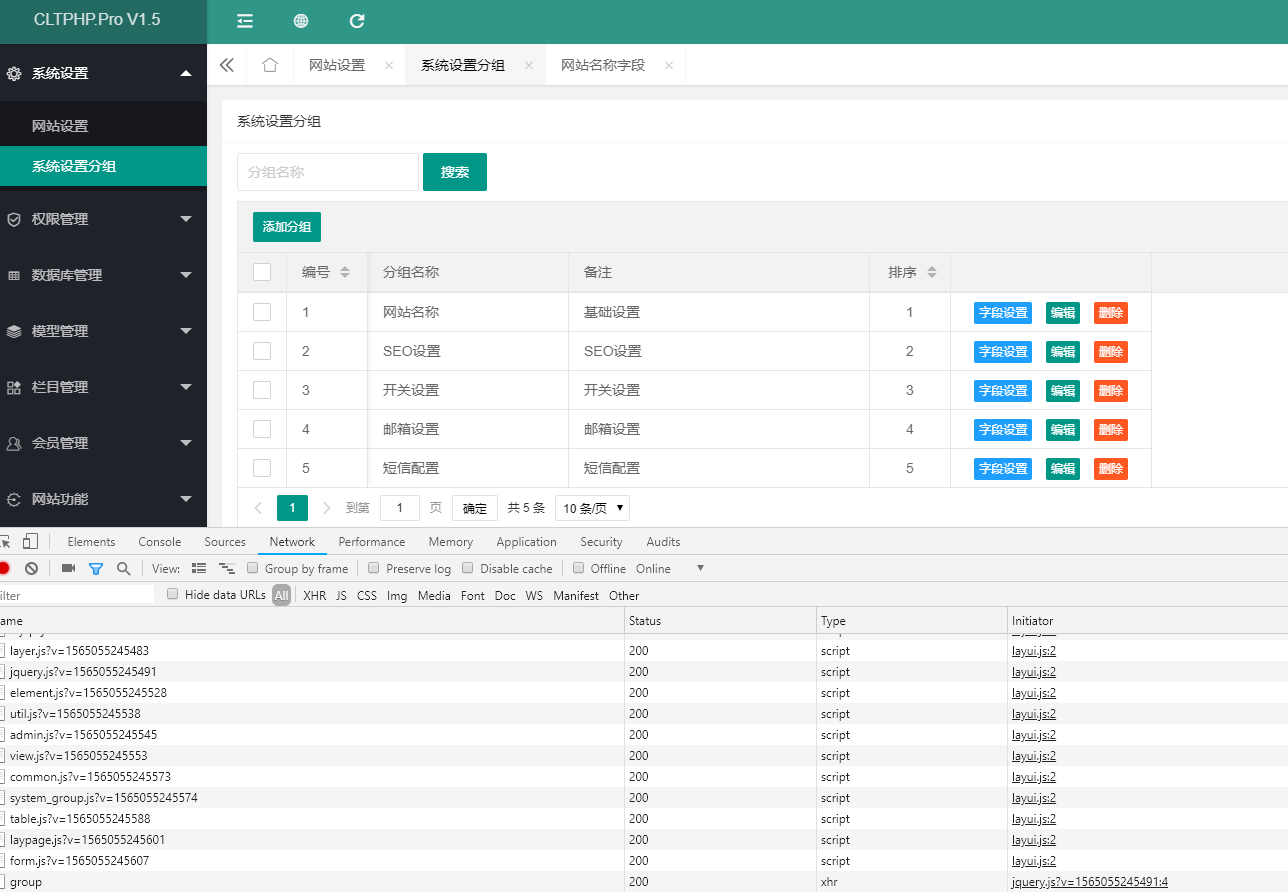The image size is (1288, 892).
Task: Check the checkbox for the 短信配置 row
Action: [262, 468]
